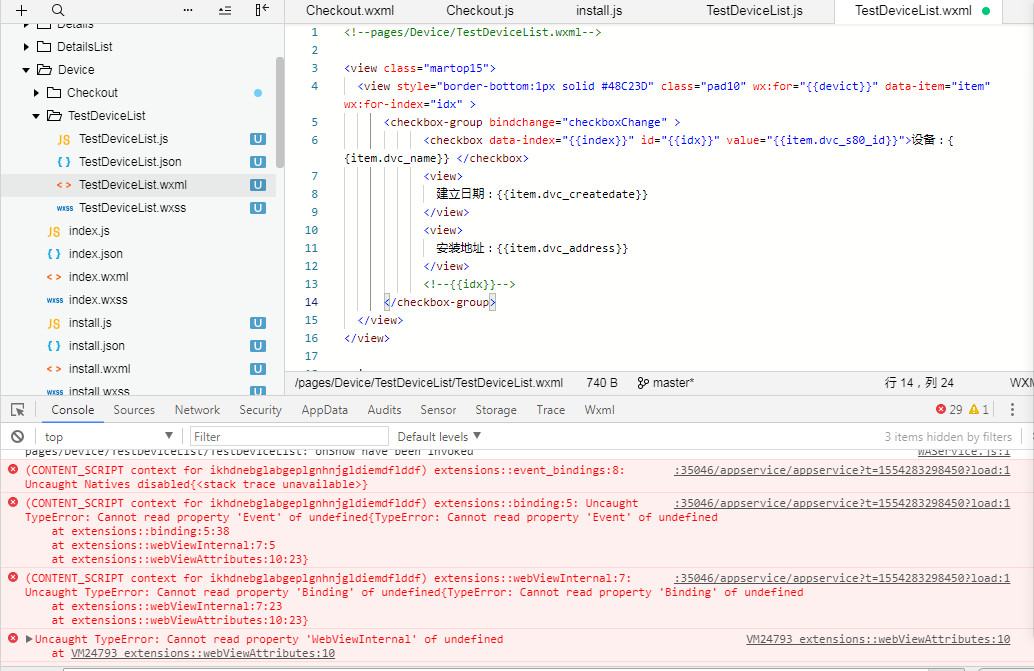Open file search with the magnifier icon
This screenshot has height=671, width=1034.
(58, 10)
